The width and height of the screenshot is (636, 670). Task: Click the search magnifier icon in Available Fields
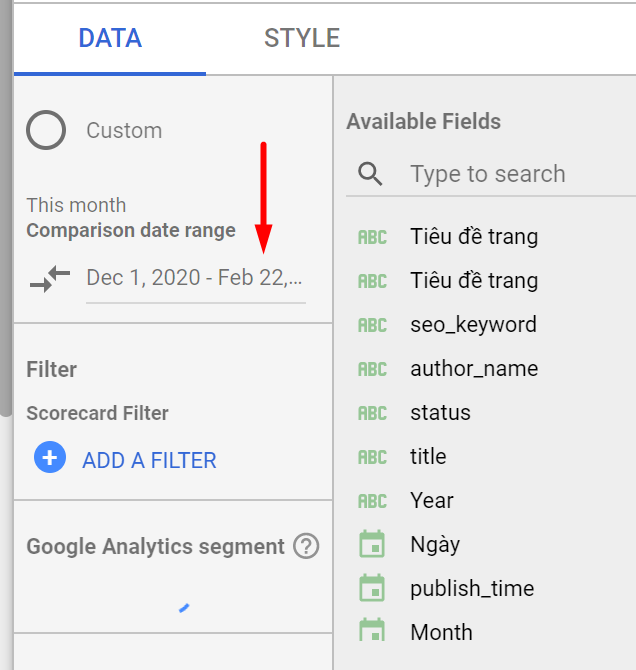coord(370,174)
